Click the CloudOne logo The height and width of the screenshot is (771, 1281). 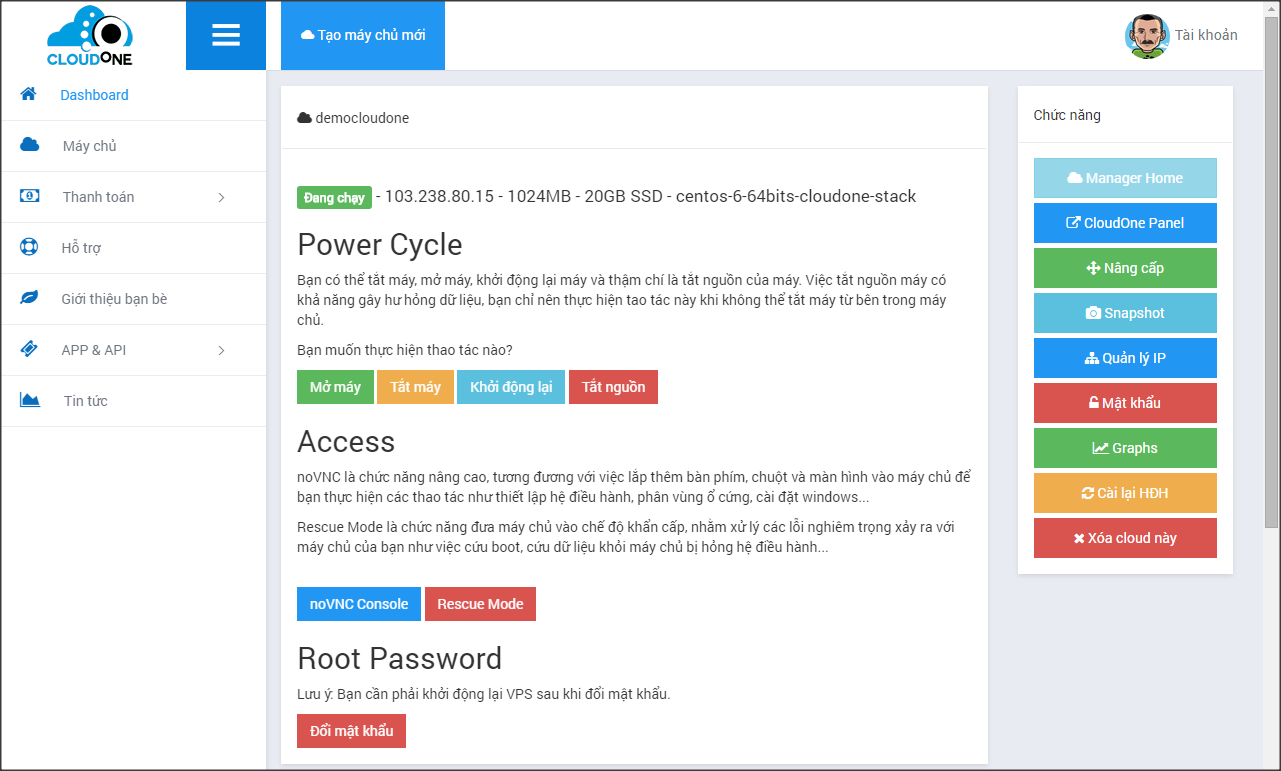90,37
